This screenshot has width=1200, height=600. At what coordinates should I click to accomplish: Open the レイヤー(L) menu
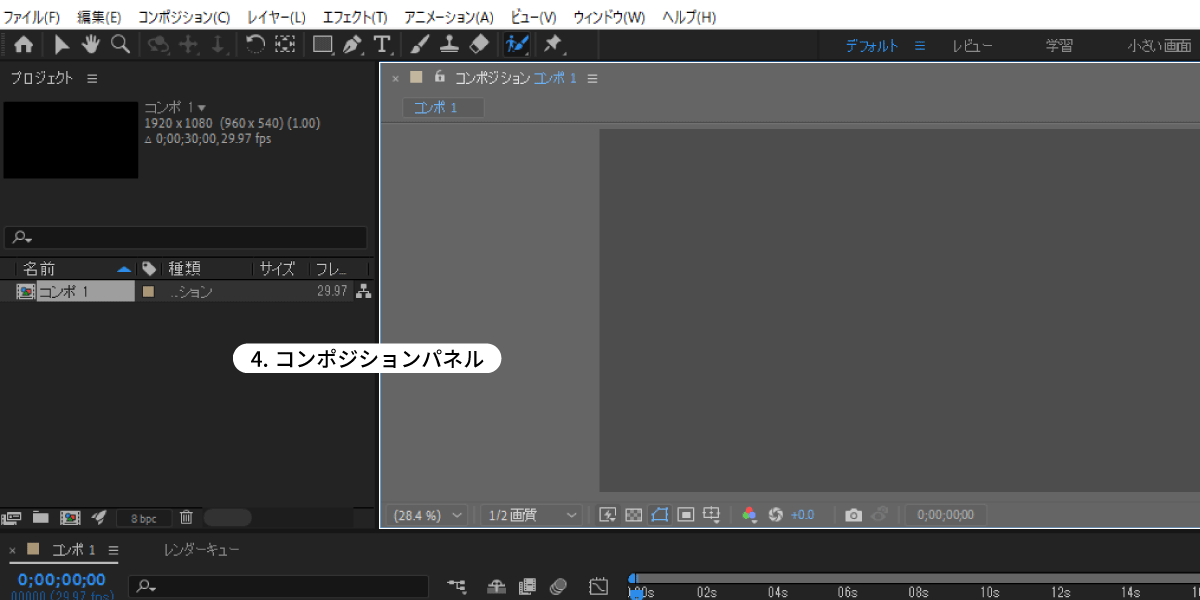[276, 18]
